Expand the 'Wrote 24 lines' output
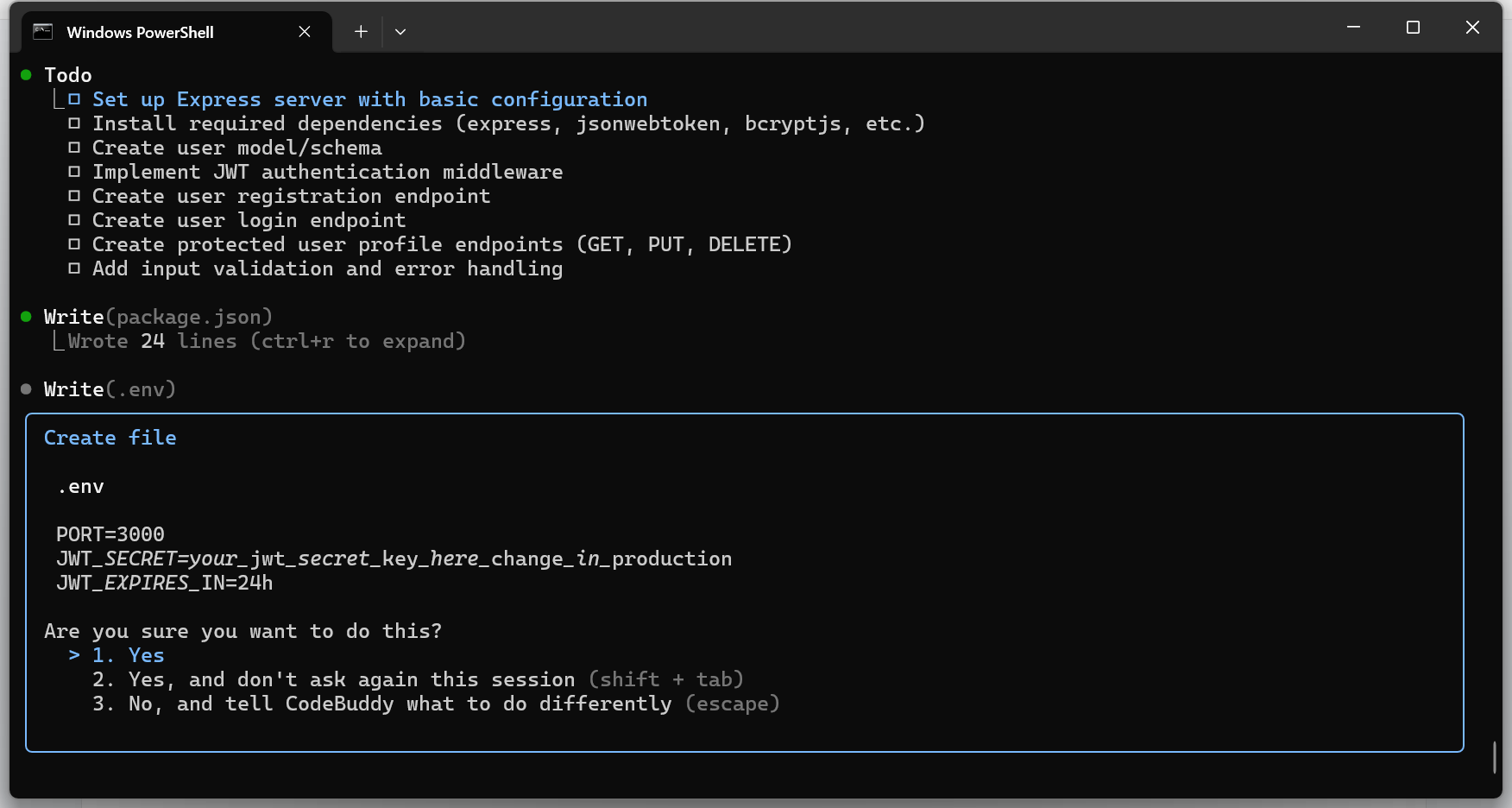The width and height of the screenshot is (1512, 808). (x=267, y=341)
